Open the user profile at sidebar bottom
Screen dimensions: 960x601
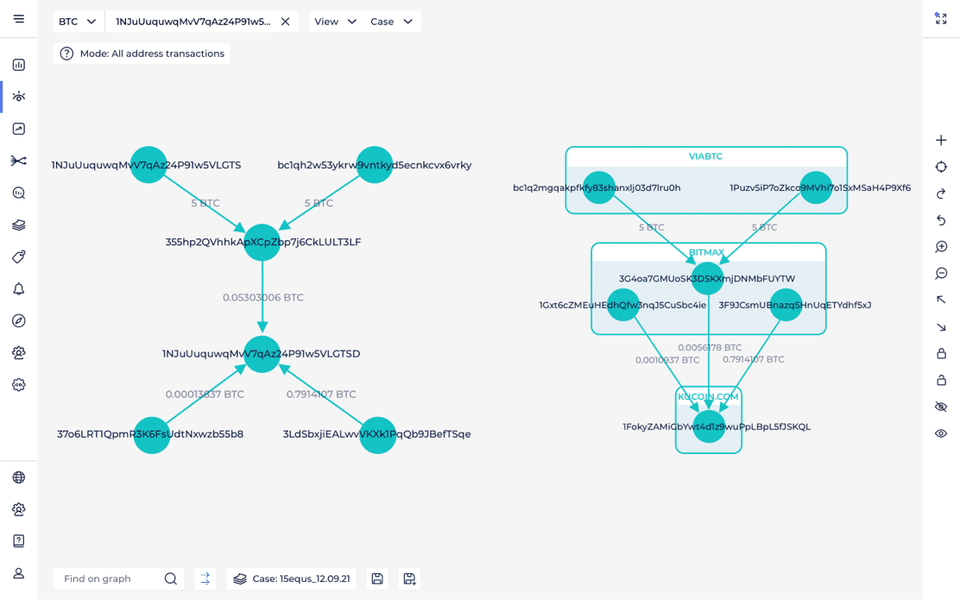[18, 573]
